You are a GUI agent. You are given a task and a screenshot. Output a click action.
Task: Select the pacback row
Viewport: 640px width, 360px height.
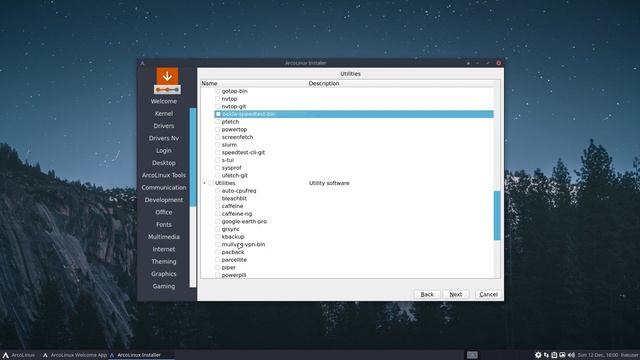coord(353,252)
